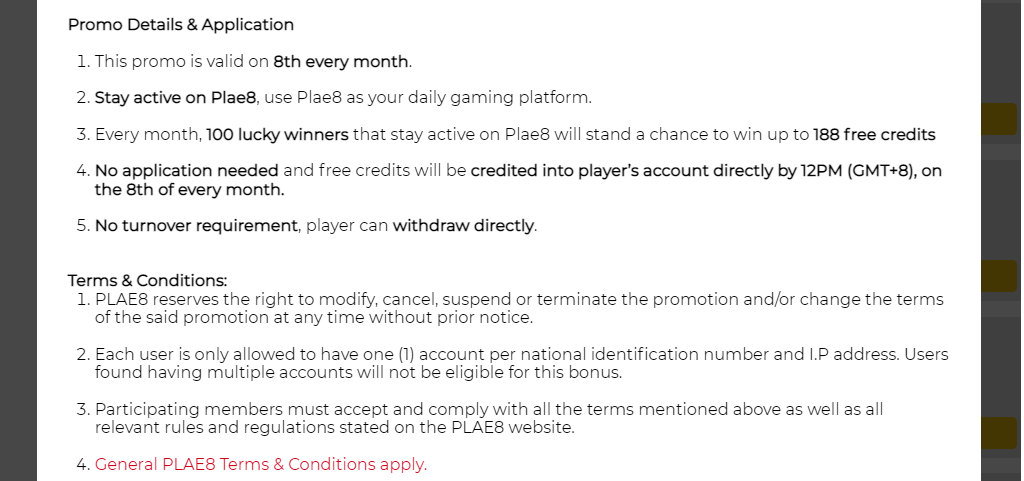Click the "Terms & Conditions:" heading
Image resolution: width=1024 pixels, height=481 pixels.
(147, 281)
